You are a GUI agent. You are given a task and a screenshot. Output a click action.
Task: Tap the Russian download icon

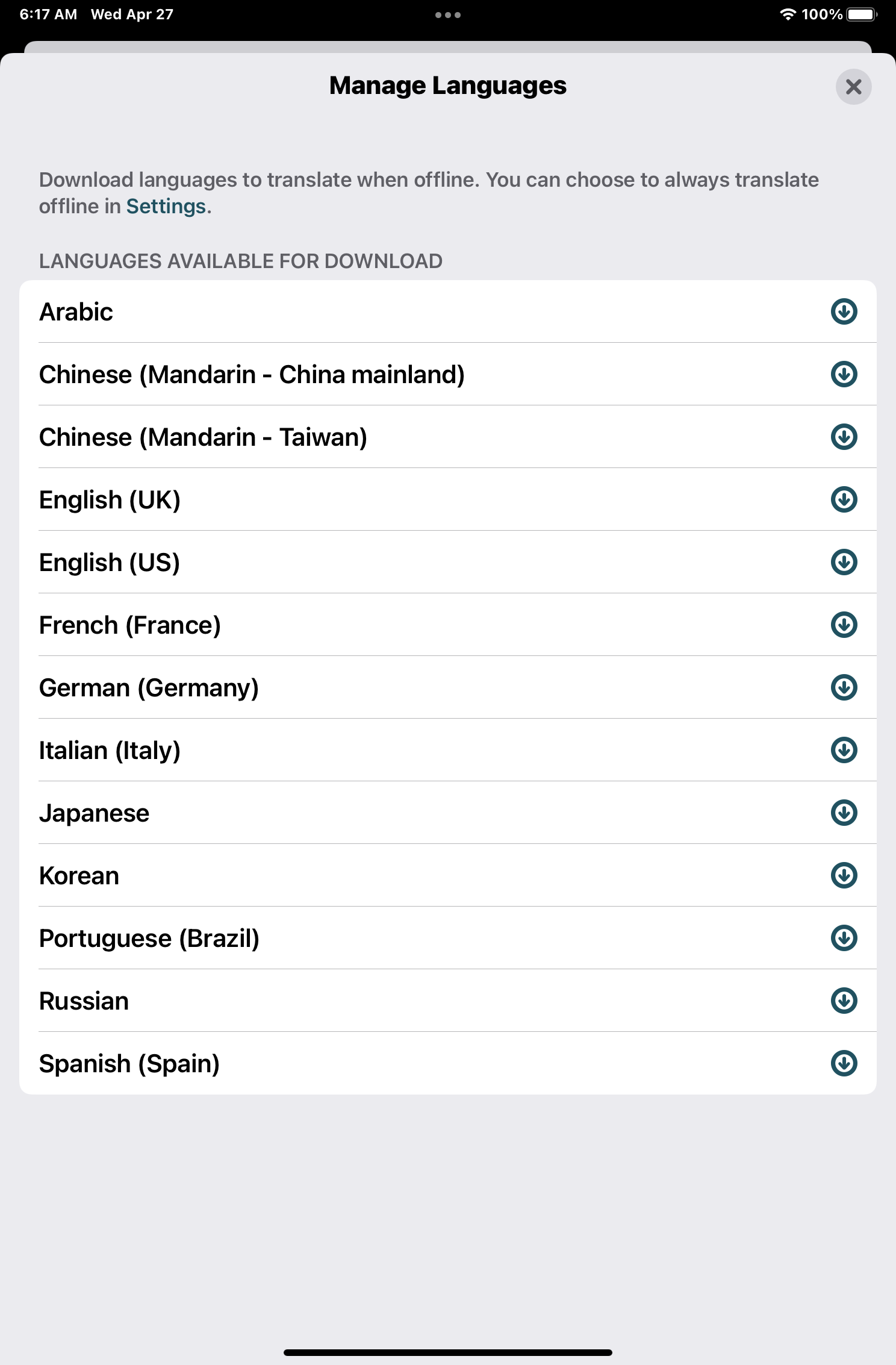click(x=844, y=1001)
